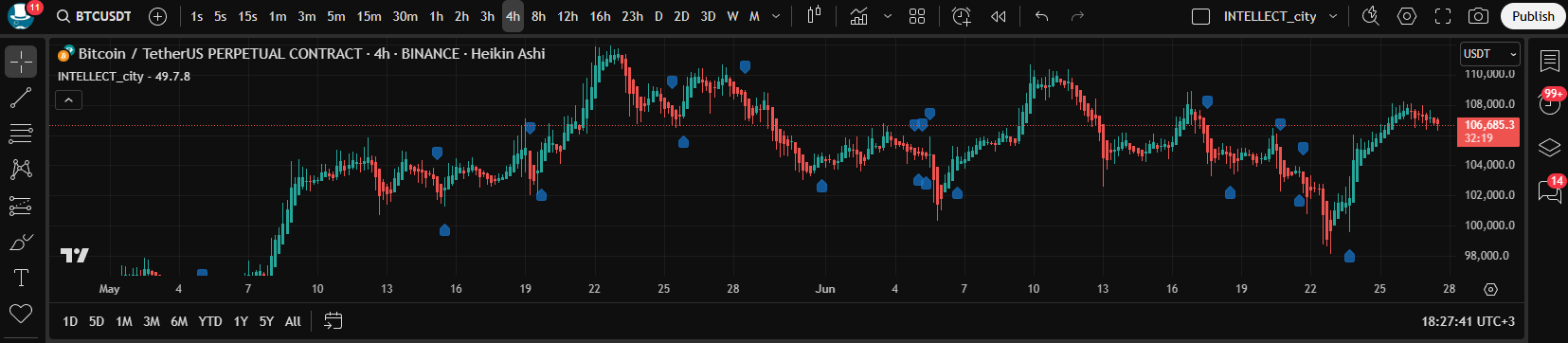Expand the time interval dropdown arrow

[x=776, y=16]
